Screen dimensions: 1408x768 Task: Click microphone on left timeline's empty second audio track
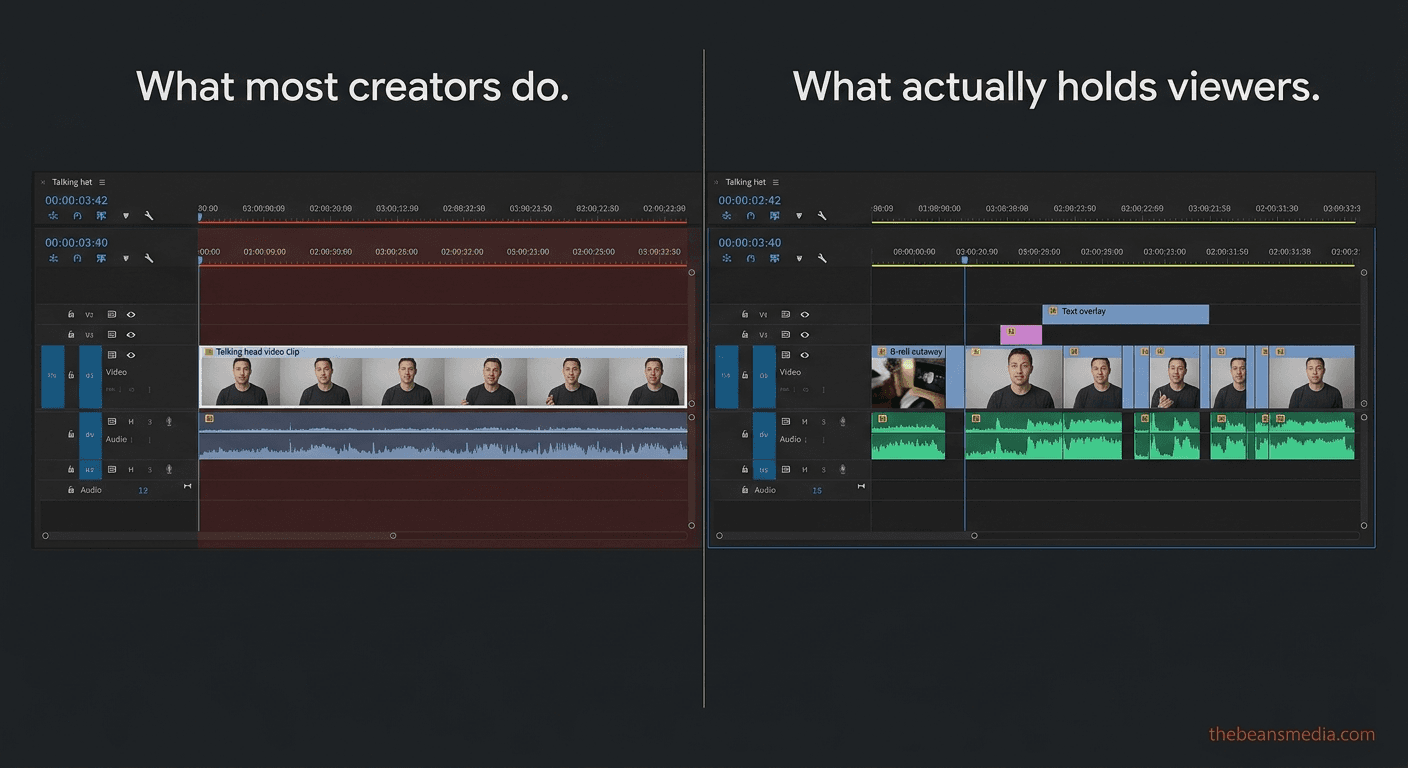(x=169, y=469)
